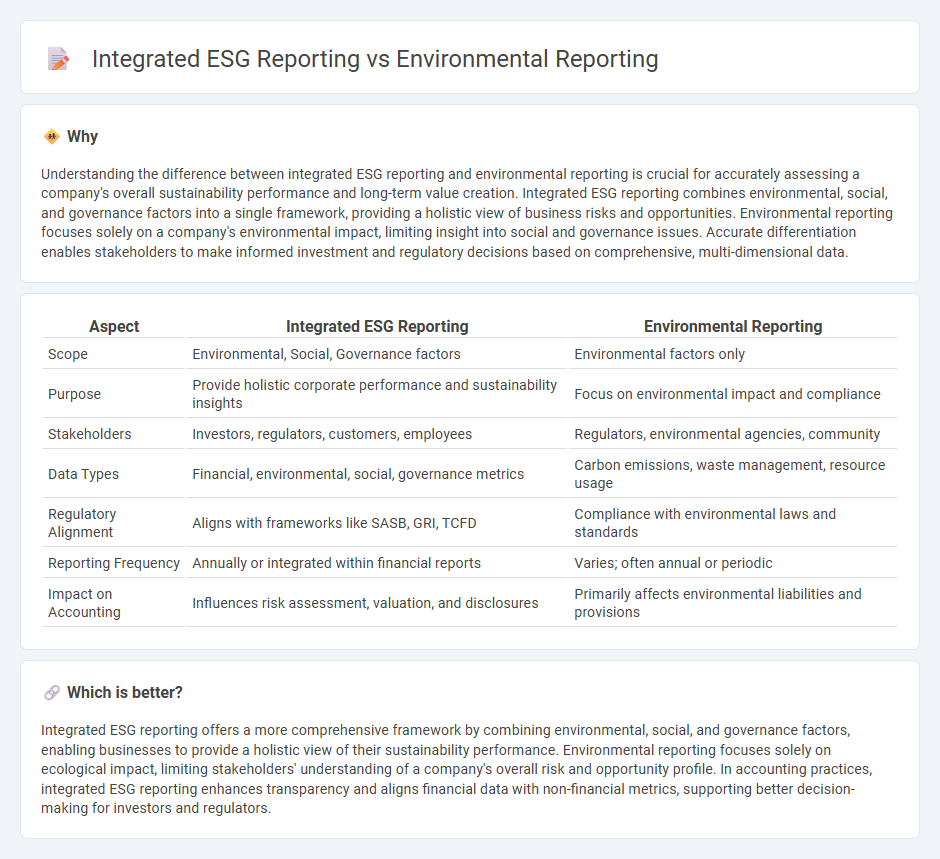
Task: Click the Why section heading
Action: click(x=83, y=137)
